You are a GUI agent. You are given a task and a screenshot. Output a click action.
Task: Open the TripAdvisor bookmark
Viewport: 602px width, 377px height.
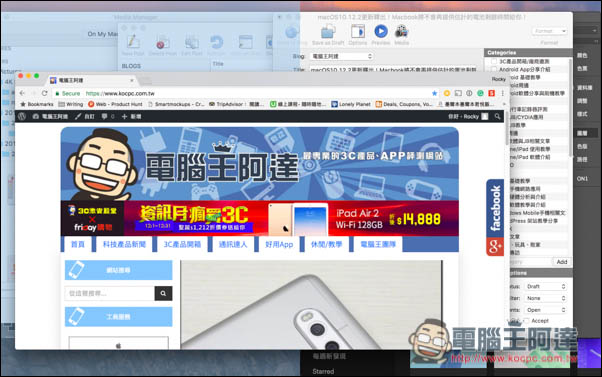(236, 104)
